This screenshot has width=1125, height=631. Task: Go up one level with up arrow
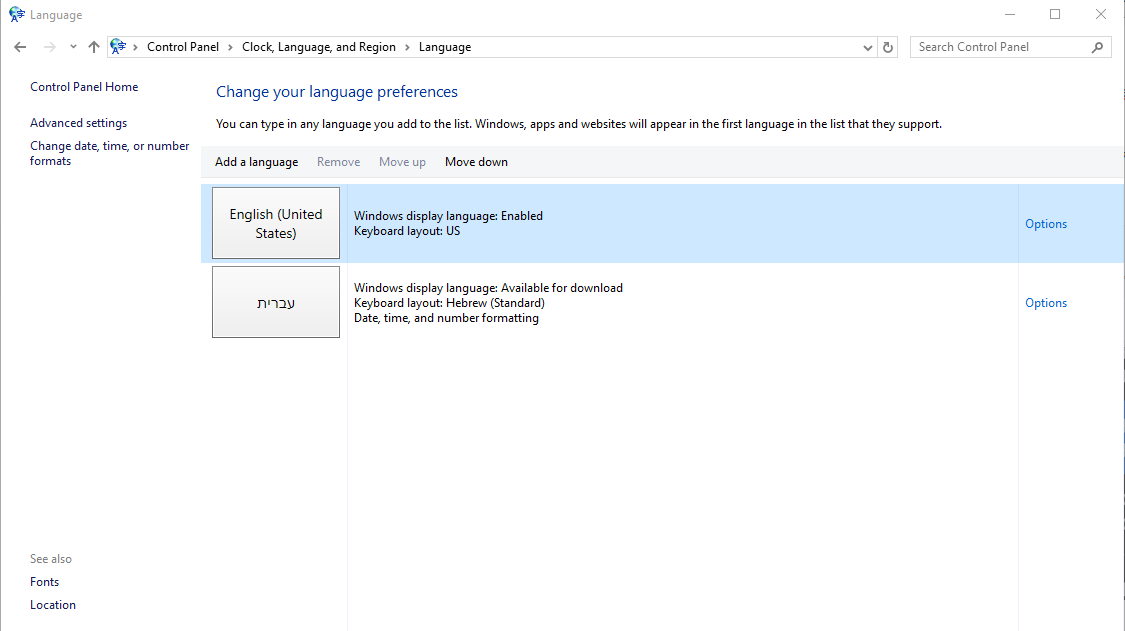(x=94, y=47)
